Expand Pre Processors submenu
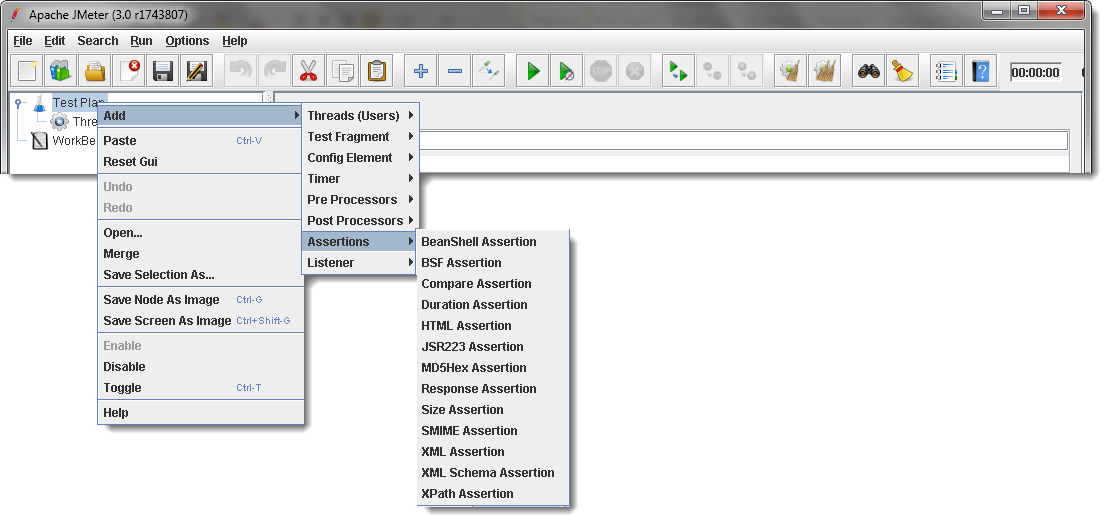 pos(361,199)
